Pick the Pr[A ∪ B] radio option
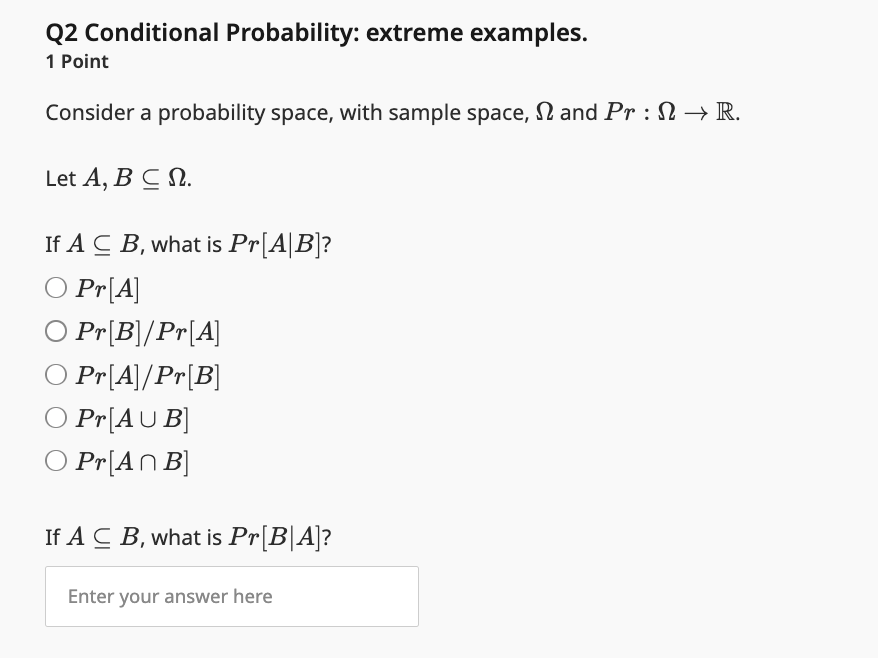The width and height of the screenshot is (878, 658). [56, 418]
